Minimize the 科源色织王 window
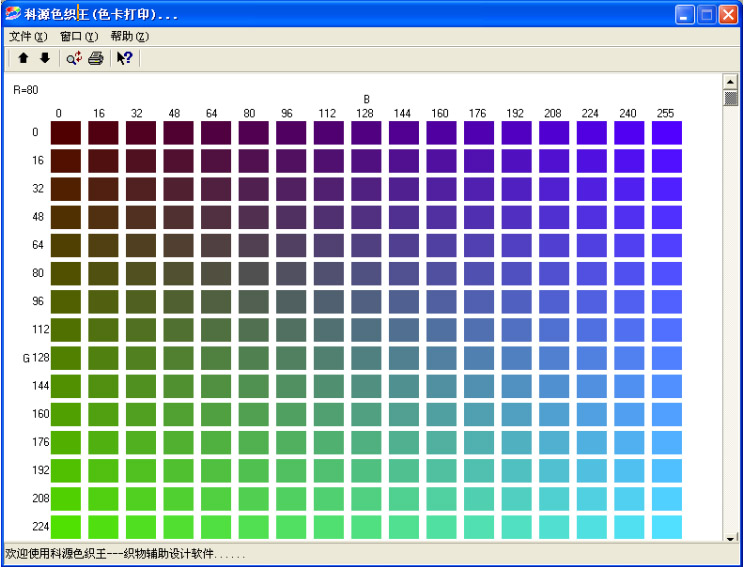 (x=684, y=15)
